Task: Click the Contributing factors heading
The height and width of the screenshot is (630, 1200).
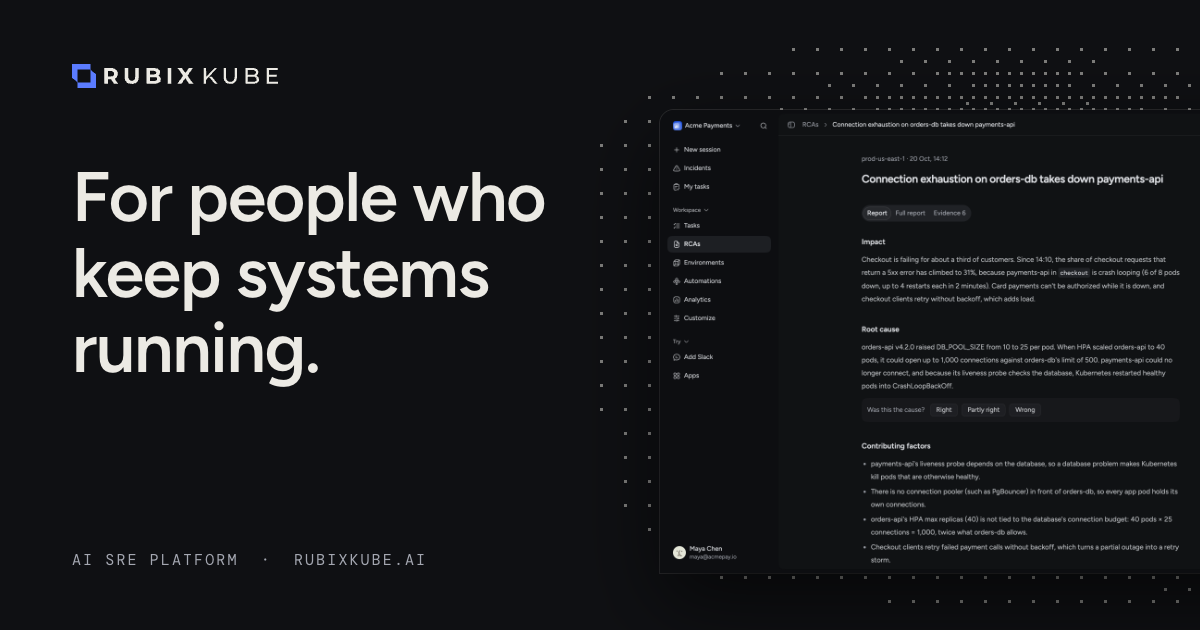Action: pyautogui.click(x=896, y=446)
